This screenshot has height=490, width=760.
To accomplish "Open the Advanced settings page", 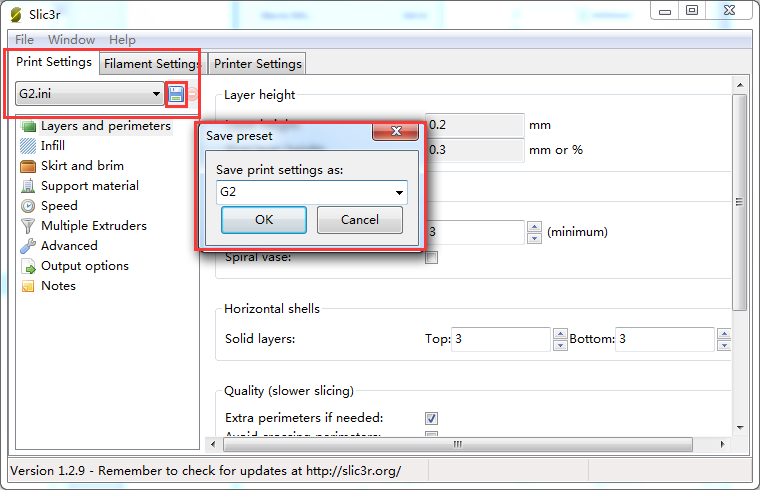I will (x=69, y=246).
